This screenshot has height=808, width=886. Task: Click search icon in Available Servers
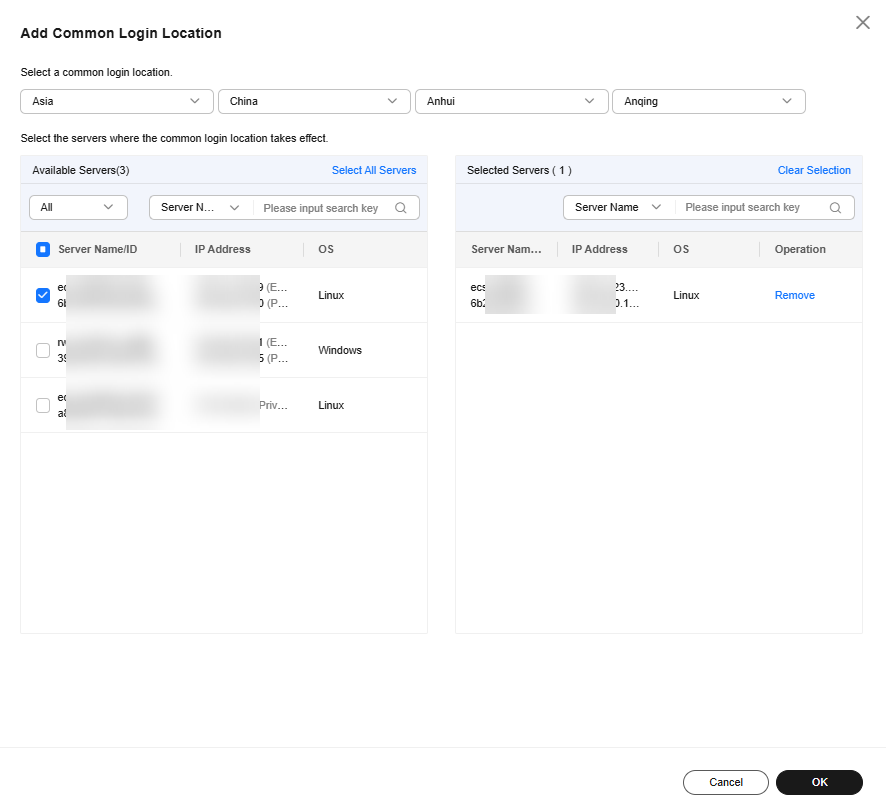point(401,208)
